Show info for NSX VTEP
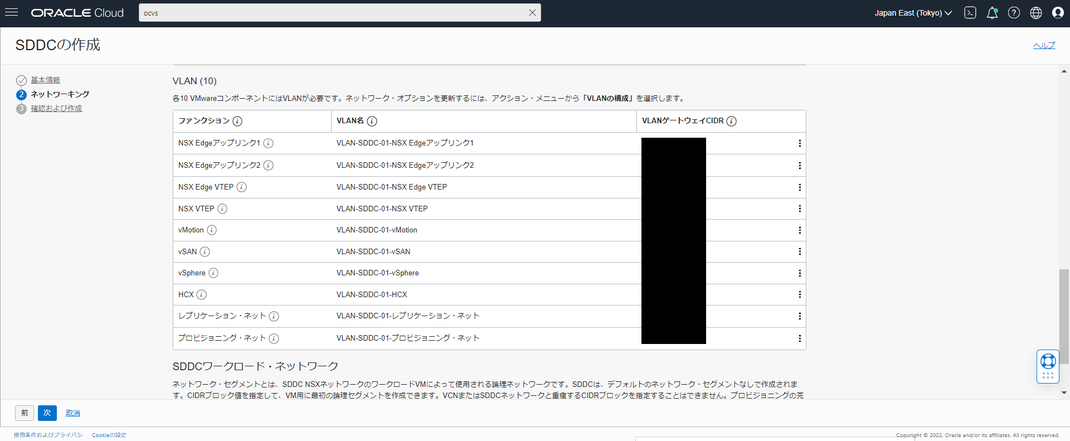The height and width of the screenshot is (441, 1070). tap(222, 208)
